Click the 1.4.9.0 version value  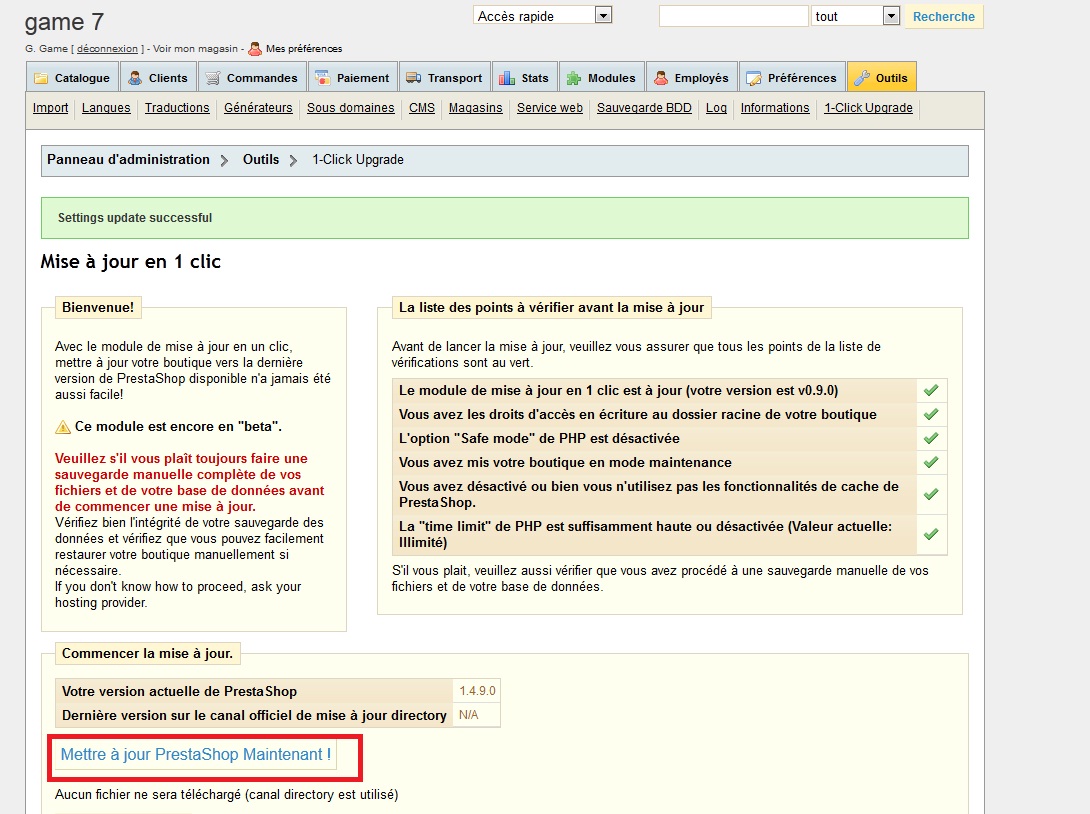click(477, 691)
